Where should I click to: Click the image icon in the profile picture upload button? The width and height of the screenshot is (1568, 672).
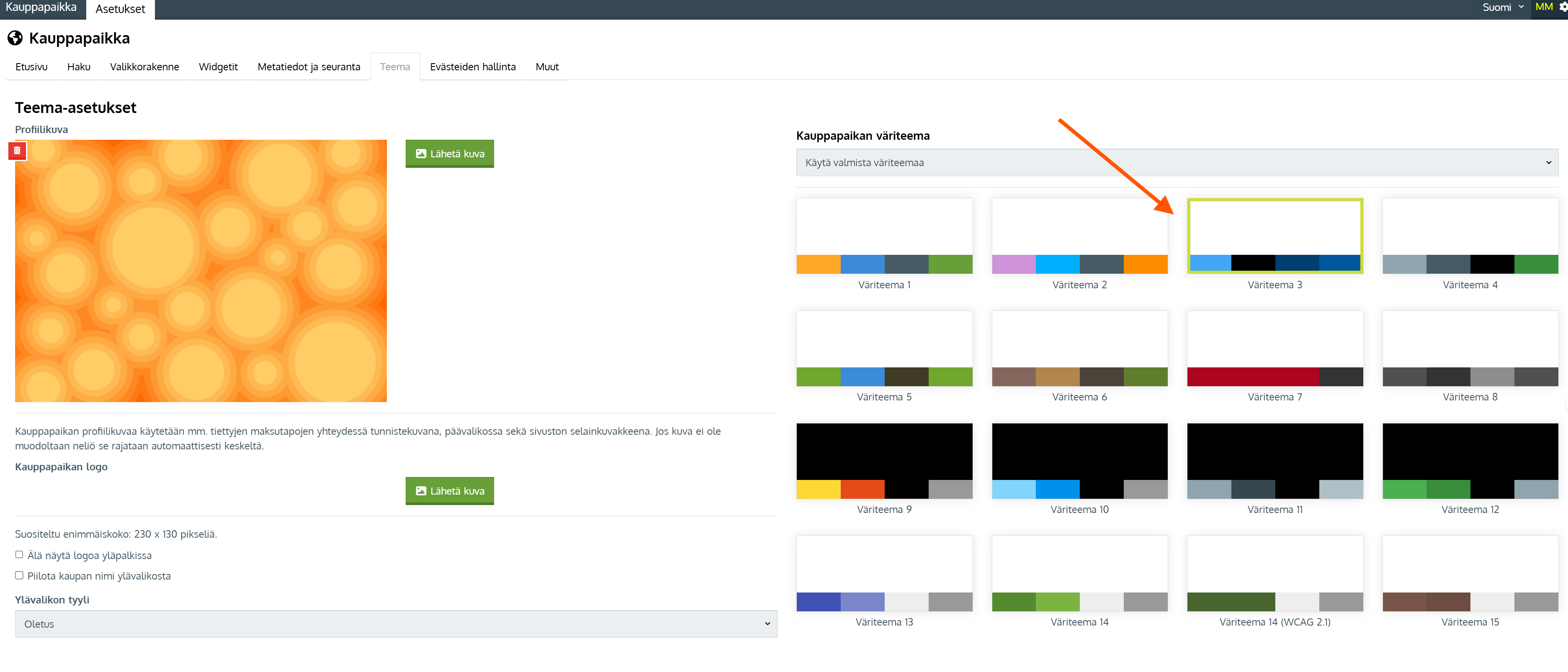coord(421,154)
